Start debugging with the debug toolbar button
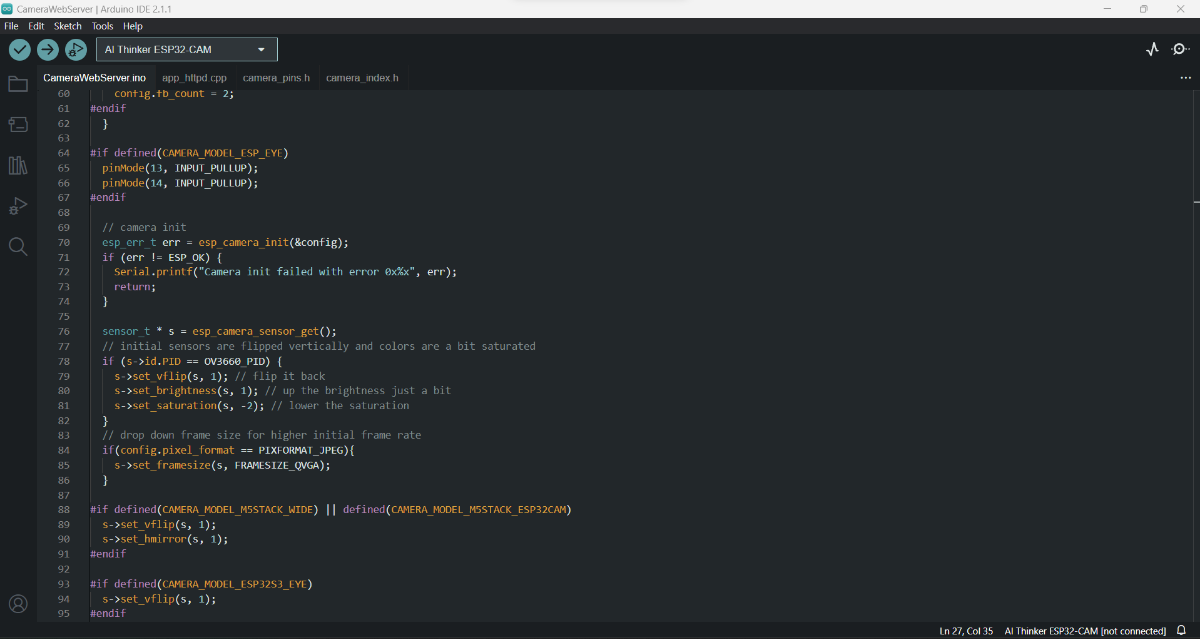1200x639 pixels. 76,50
